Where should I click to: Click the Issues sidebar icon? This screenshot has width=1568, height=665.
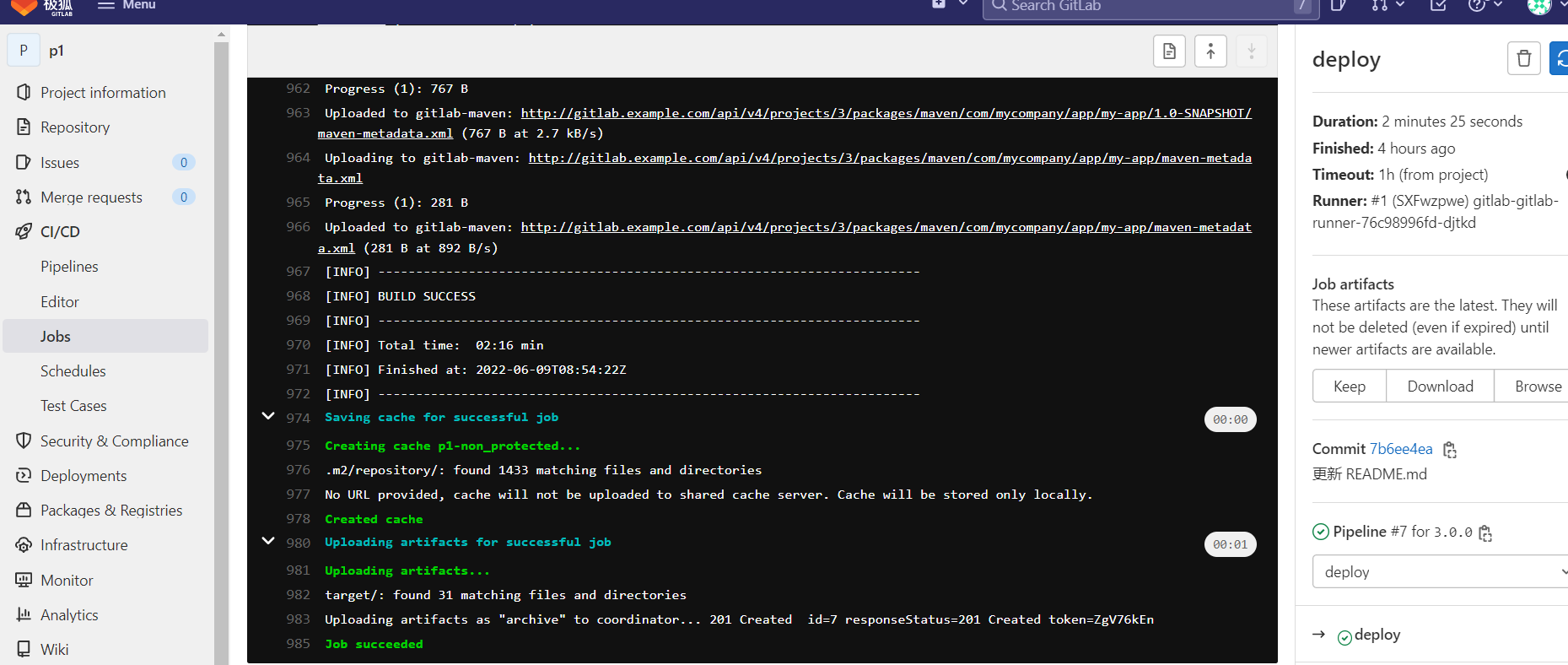click(x=24, y=162)
